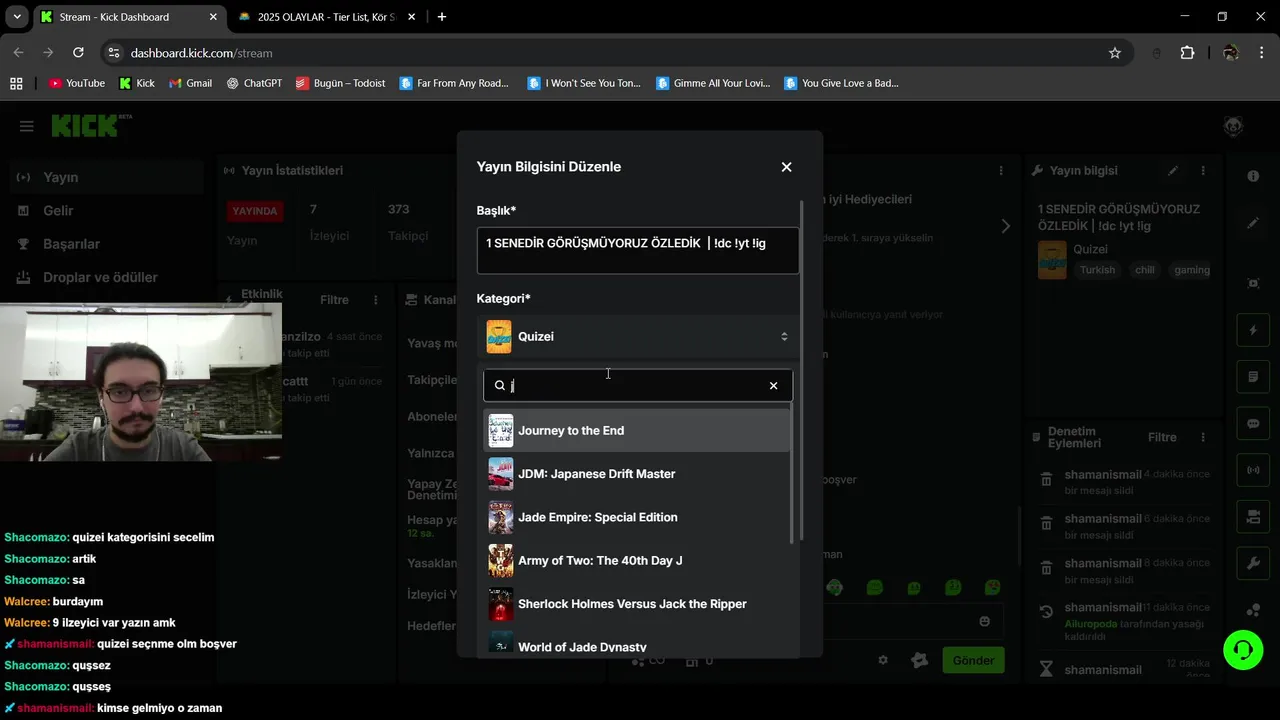Open the tab search dropdown arrow
Viewport: 1280px width, 720px height.
tap(16, 17)
